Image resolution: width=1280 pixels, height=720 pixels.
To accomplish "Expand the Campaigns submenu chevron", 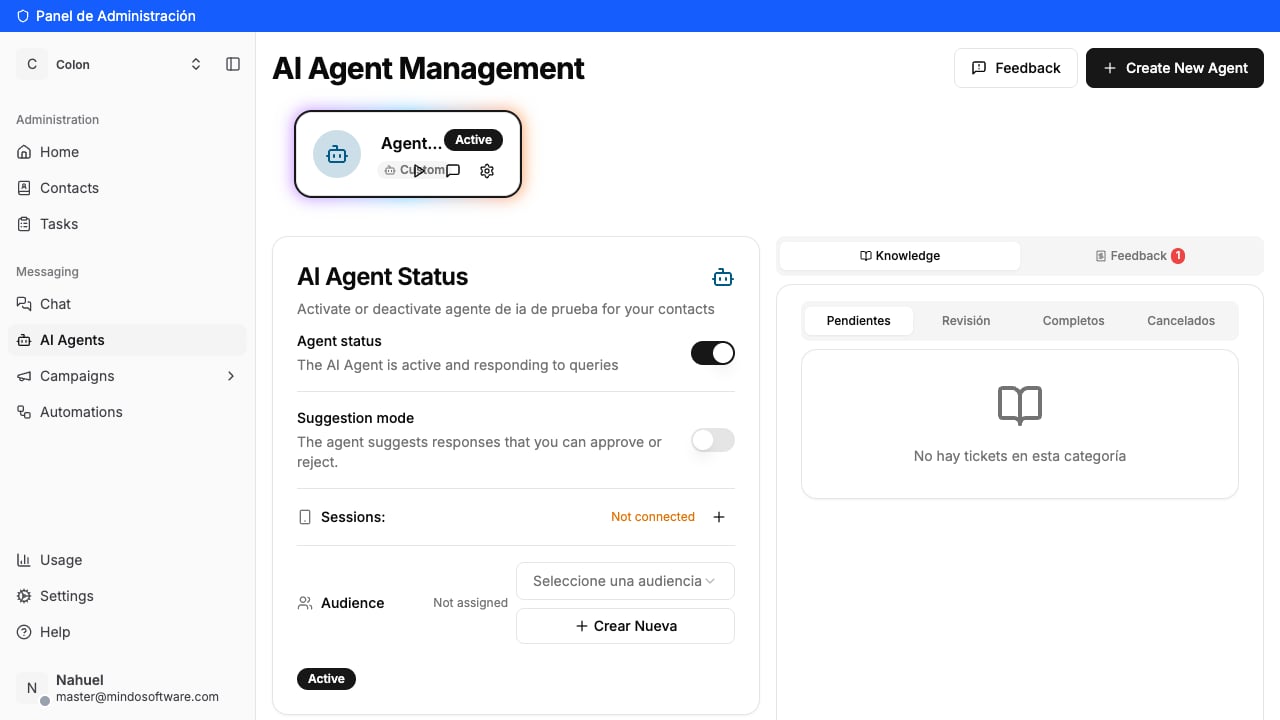I will tap(231, 376).
